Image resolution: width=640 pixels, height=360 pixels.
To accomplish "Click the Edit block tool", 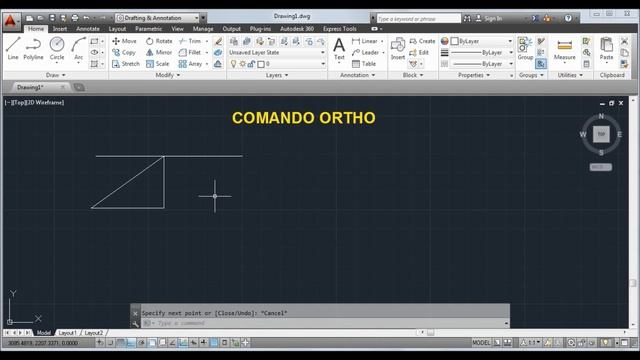I will click(x=419, y=52).
